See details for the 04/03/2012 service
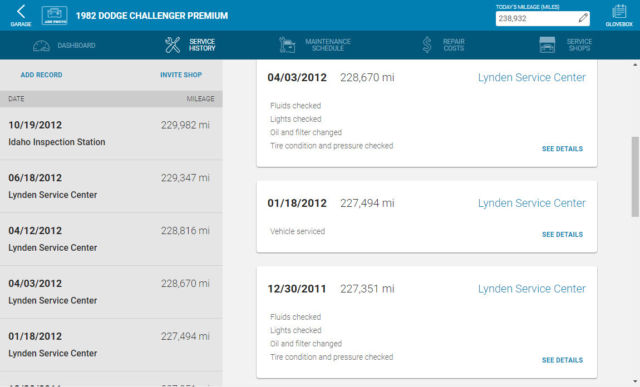Screen dimensions: 640x387 pyautogui.click(x=562, y=149)
